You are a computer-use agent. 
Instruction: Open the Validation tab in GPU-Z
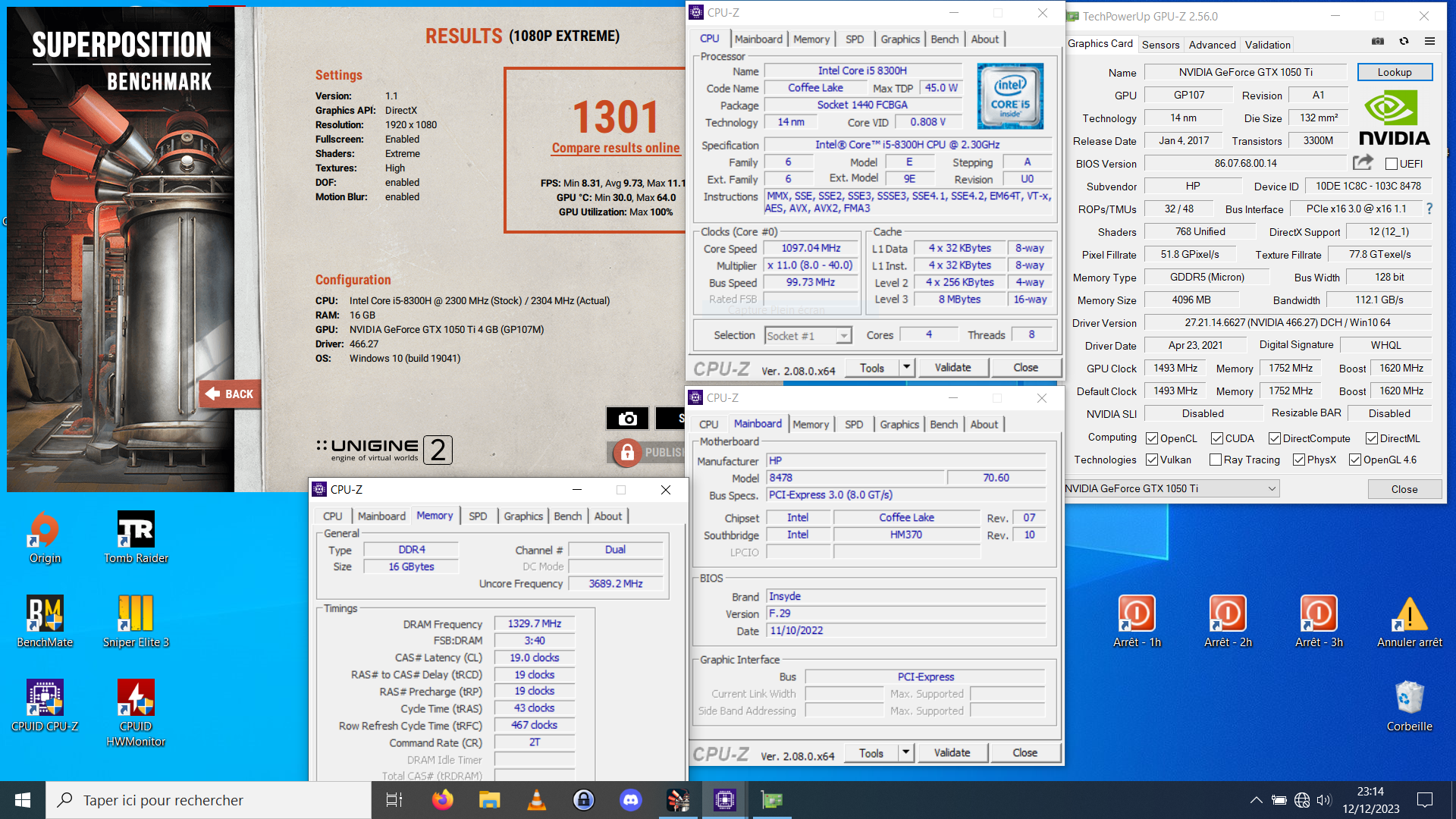(x=1268, y=45)
